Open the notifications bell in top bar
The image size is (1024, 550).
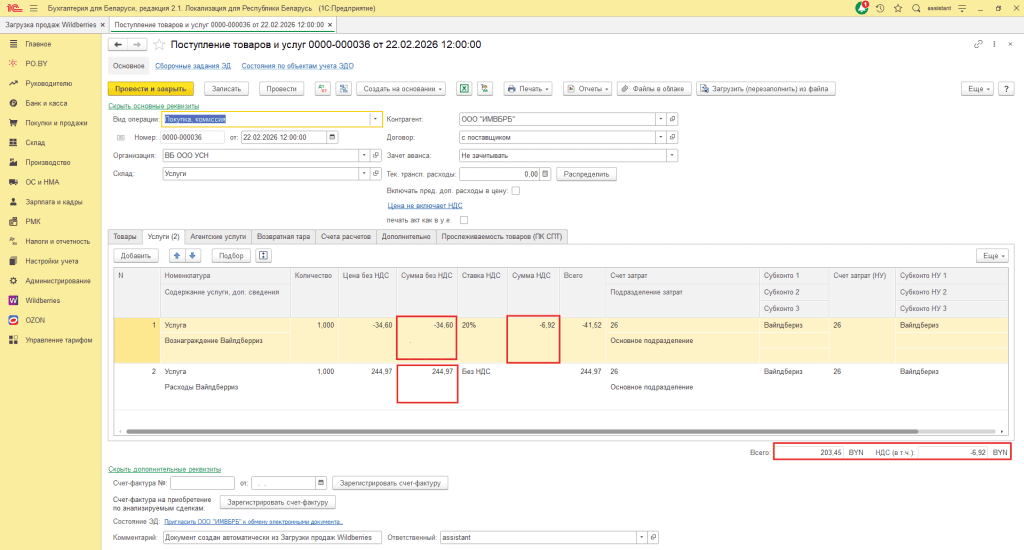(x=862, y=8)
